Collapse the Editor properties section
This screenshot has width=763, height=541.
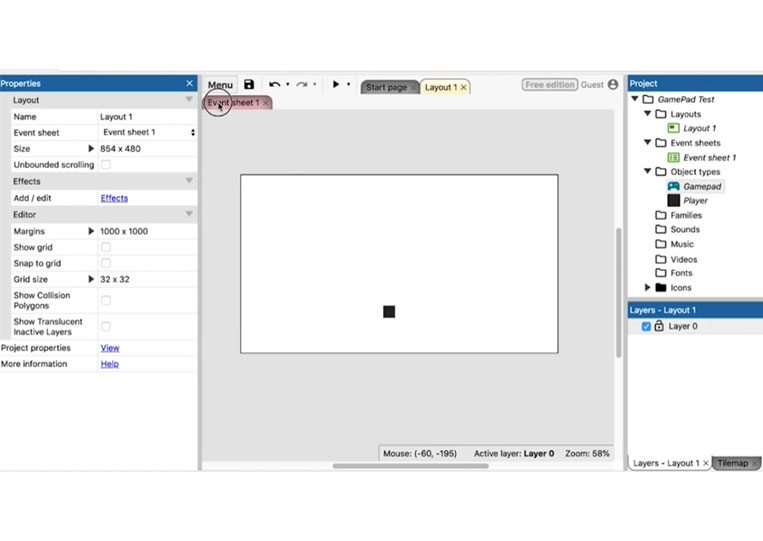point(189,214)
